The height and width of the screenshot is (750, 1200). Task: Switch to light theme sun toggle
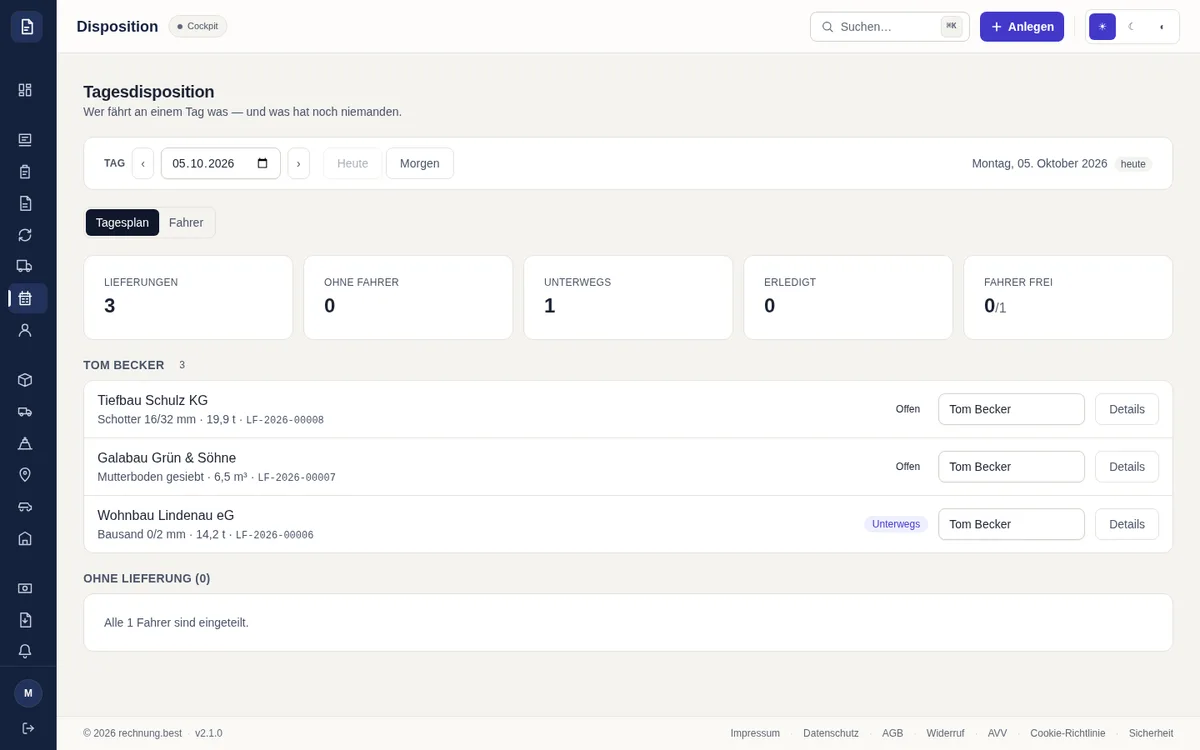1102,27
